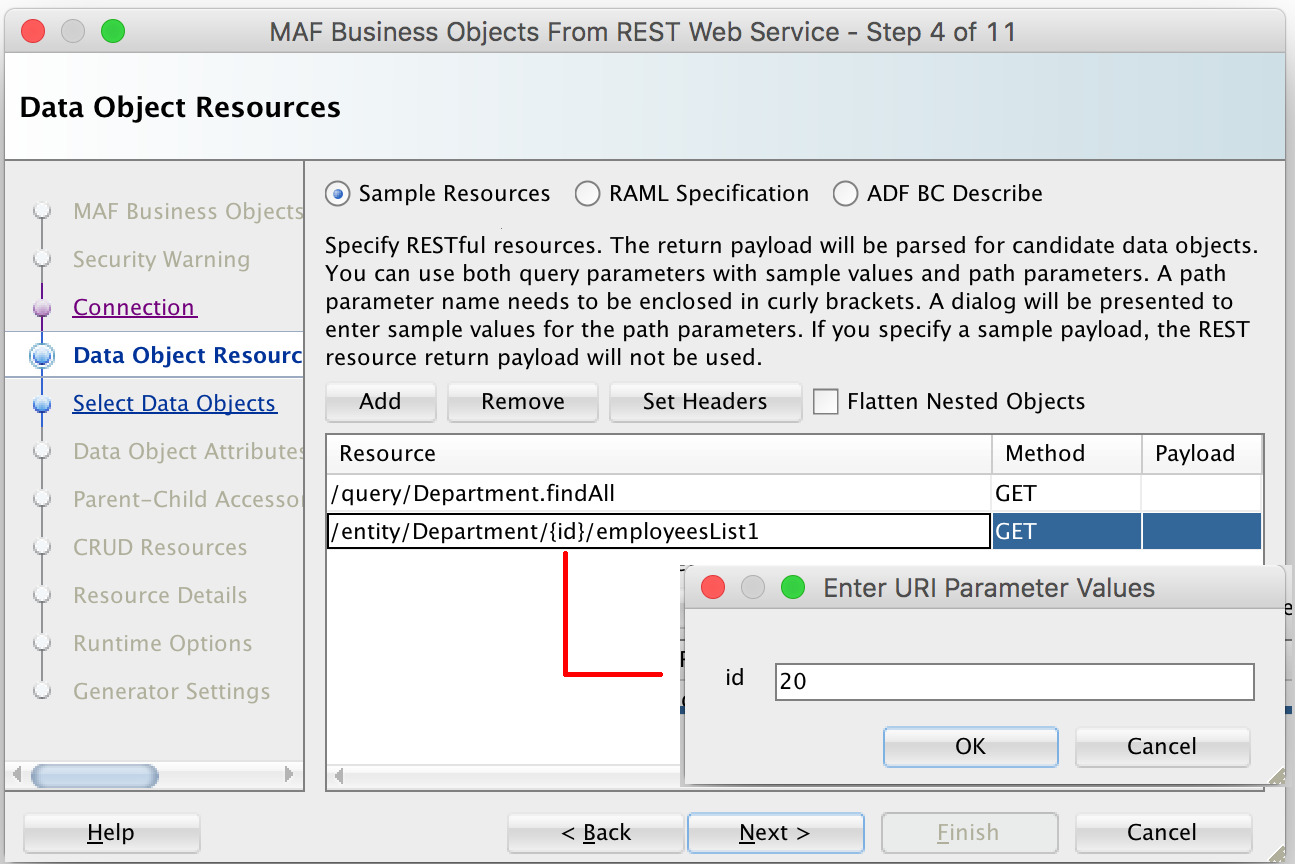Select the Sample Resources radio button

point(338,194)
